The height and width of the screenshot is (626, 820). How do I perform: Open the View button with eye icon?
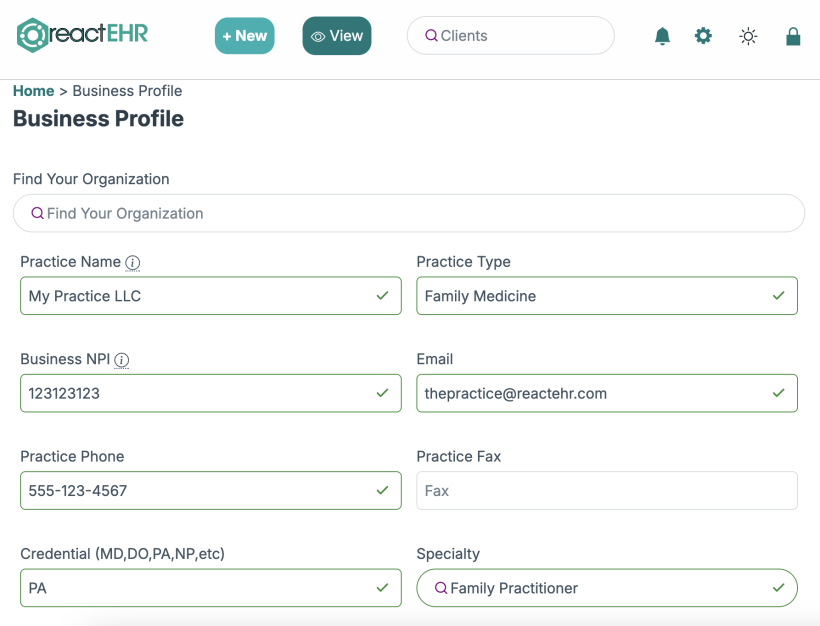click(337, 36)
